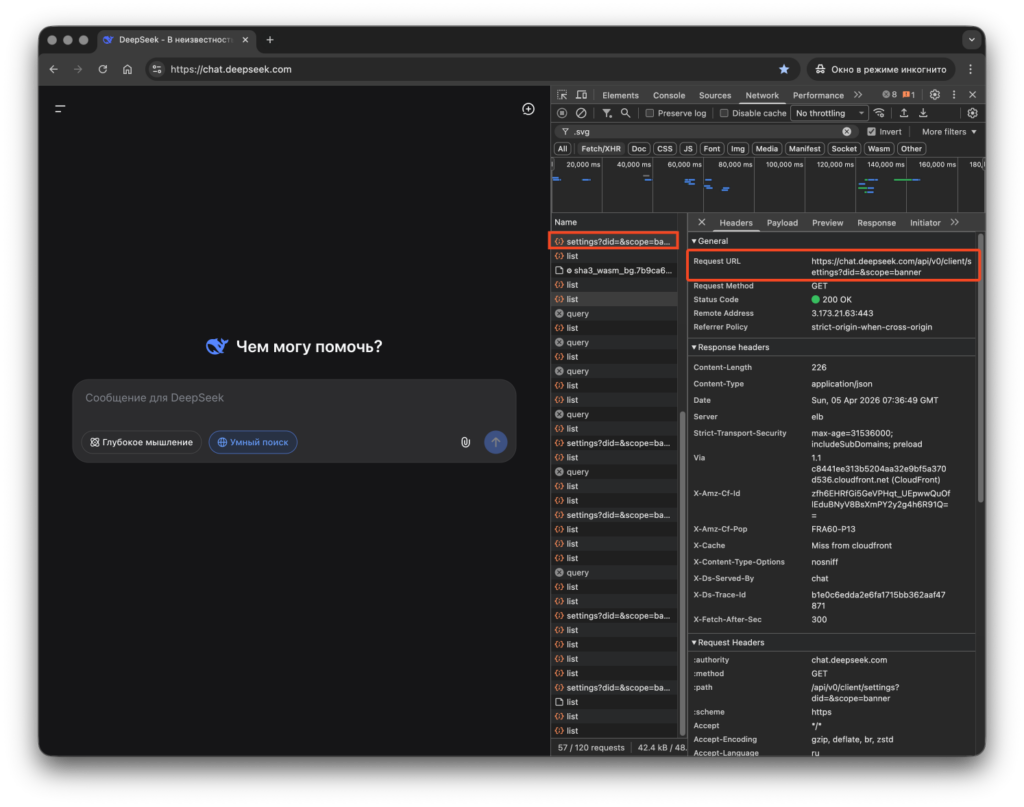Toggle the network filter funnel icon
The height and width of the screenshot is (807, 1024).
pyautogui.click(x=607, y=114)
